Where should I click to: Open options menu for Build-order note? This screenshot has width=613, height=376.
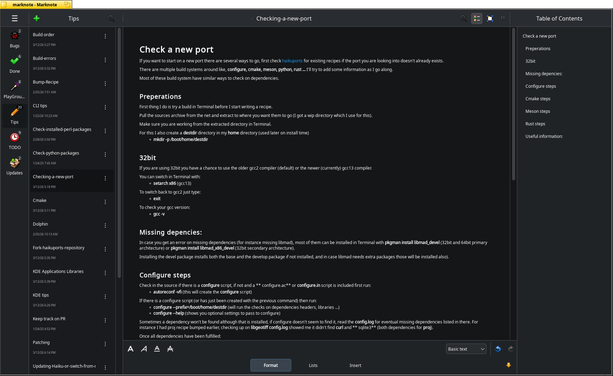coord(105,36)
